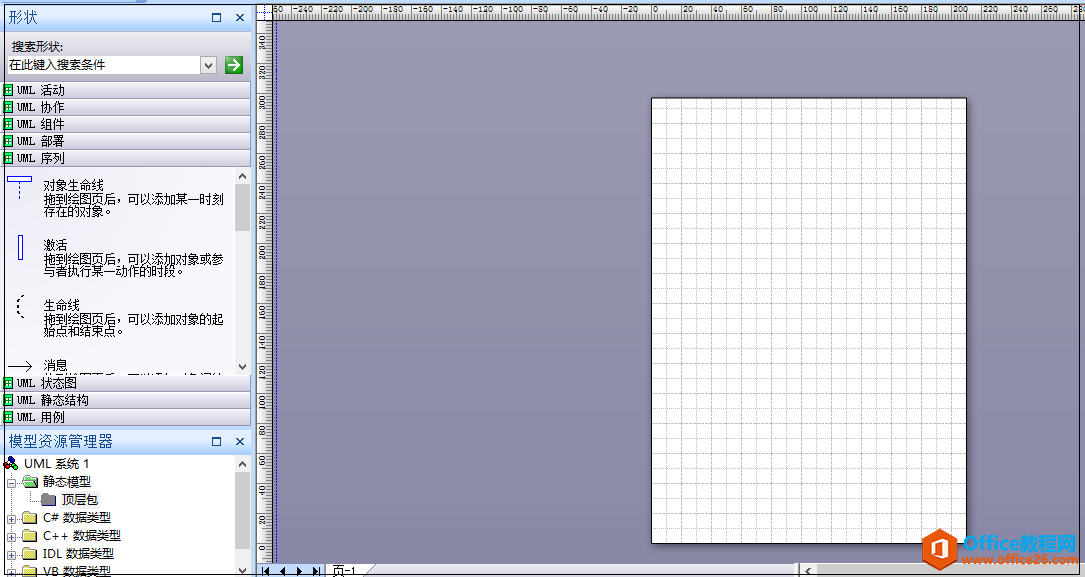Expand the C# 数据类型 tree node

click(12, 518)
